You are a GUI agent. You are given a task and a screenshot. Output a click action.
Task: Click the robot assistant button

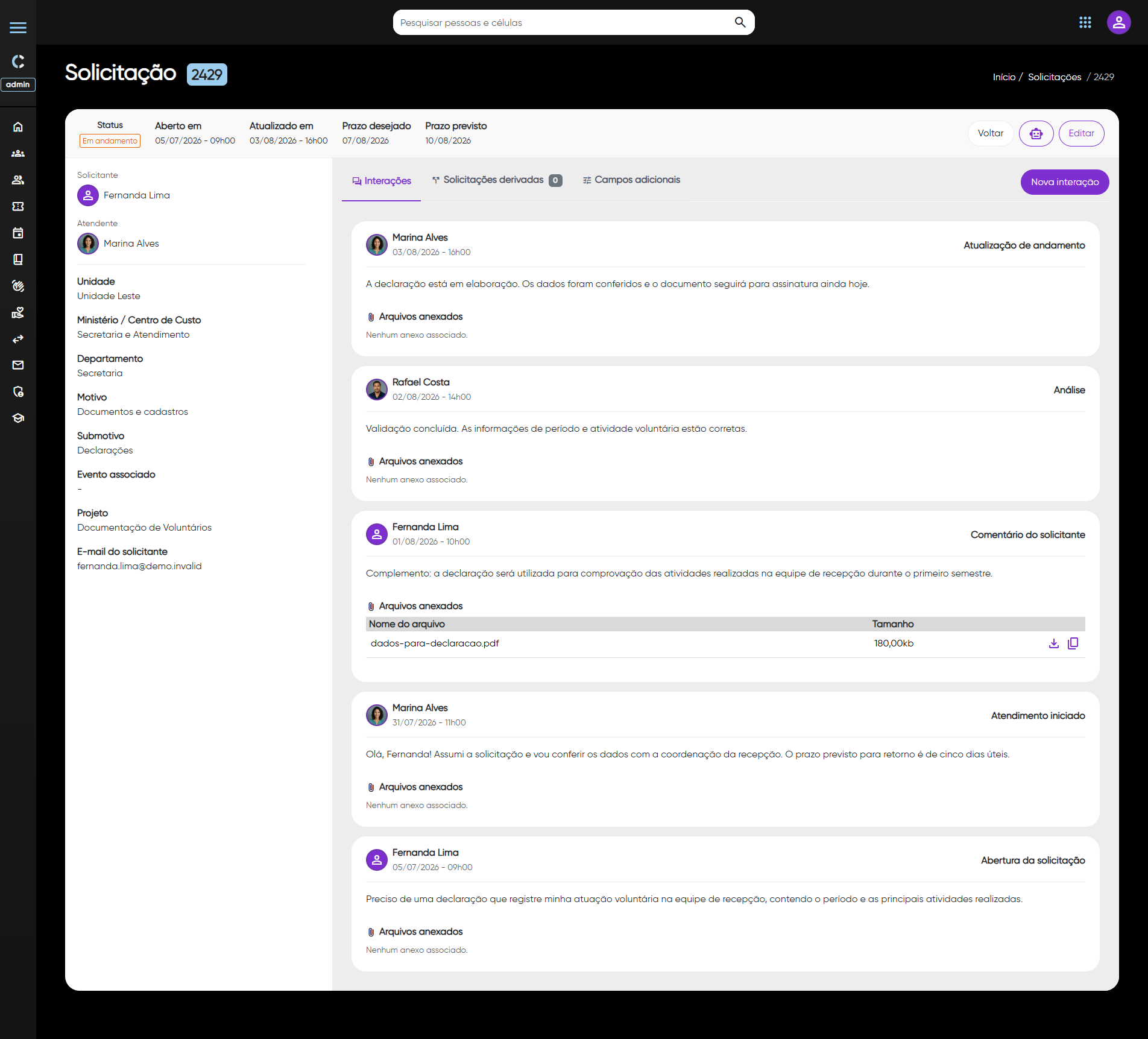(1036, 133)
